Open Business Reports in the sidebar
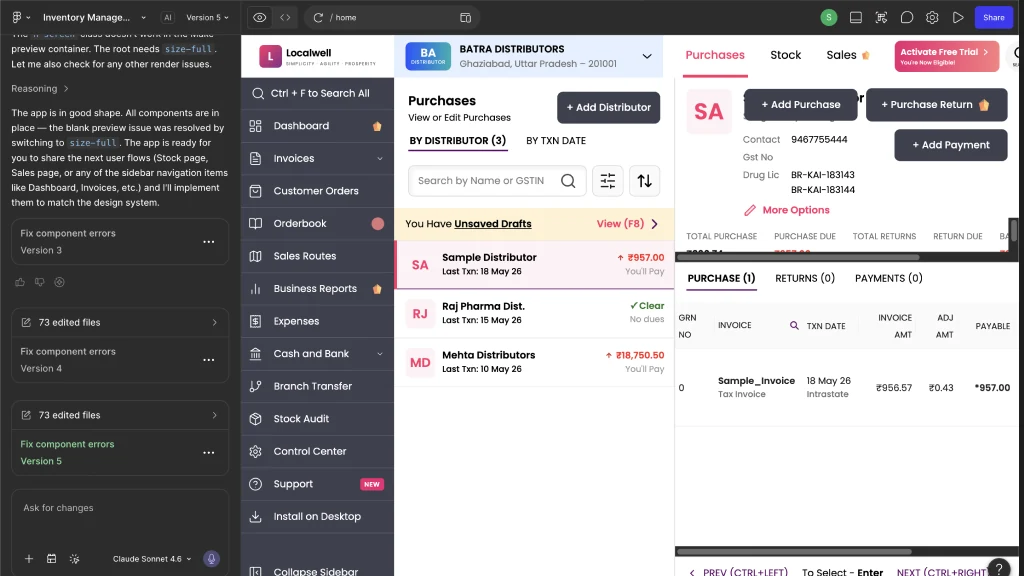This screenshot has width=1024, height=576. coord(317,289)
